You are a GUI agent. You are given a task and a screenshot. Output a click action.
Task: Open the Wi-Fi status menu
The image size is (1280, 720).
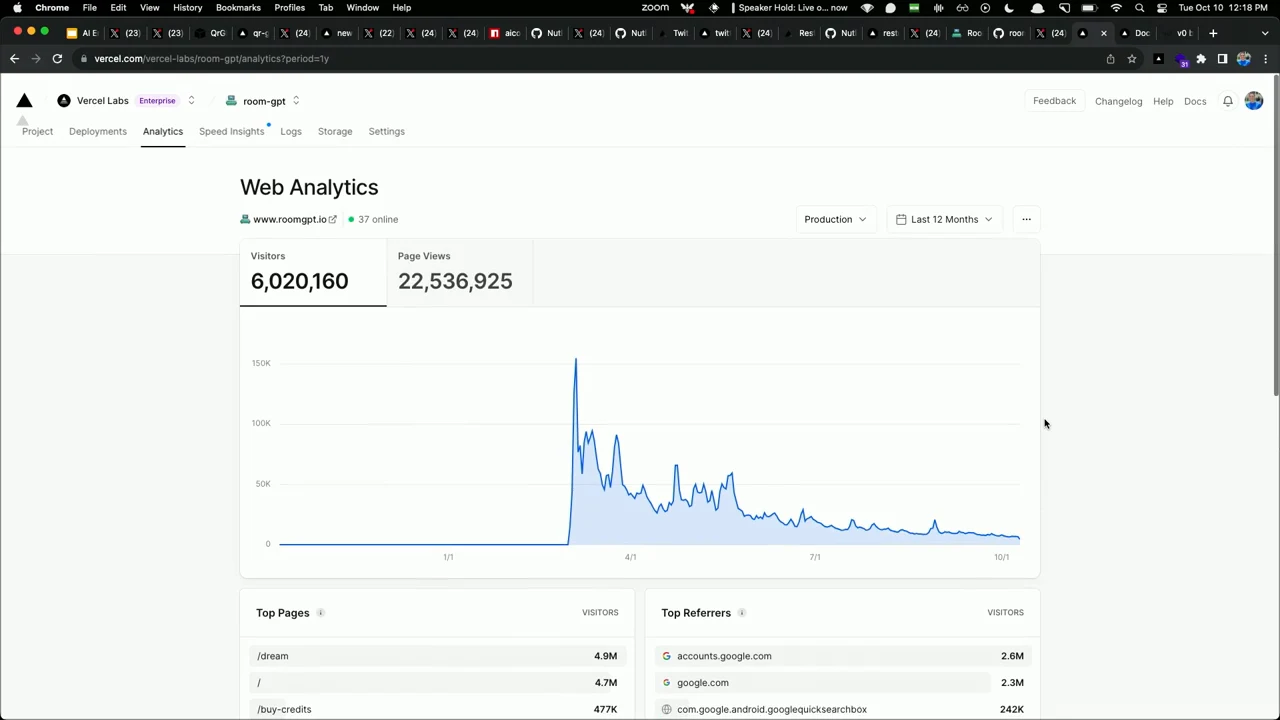tap(1116, 8)
